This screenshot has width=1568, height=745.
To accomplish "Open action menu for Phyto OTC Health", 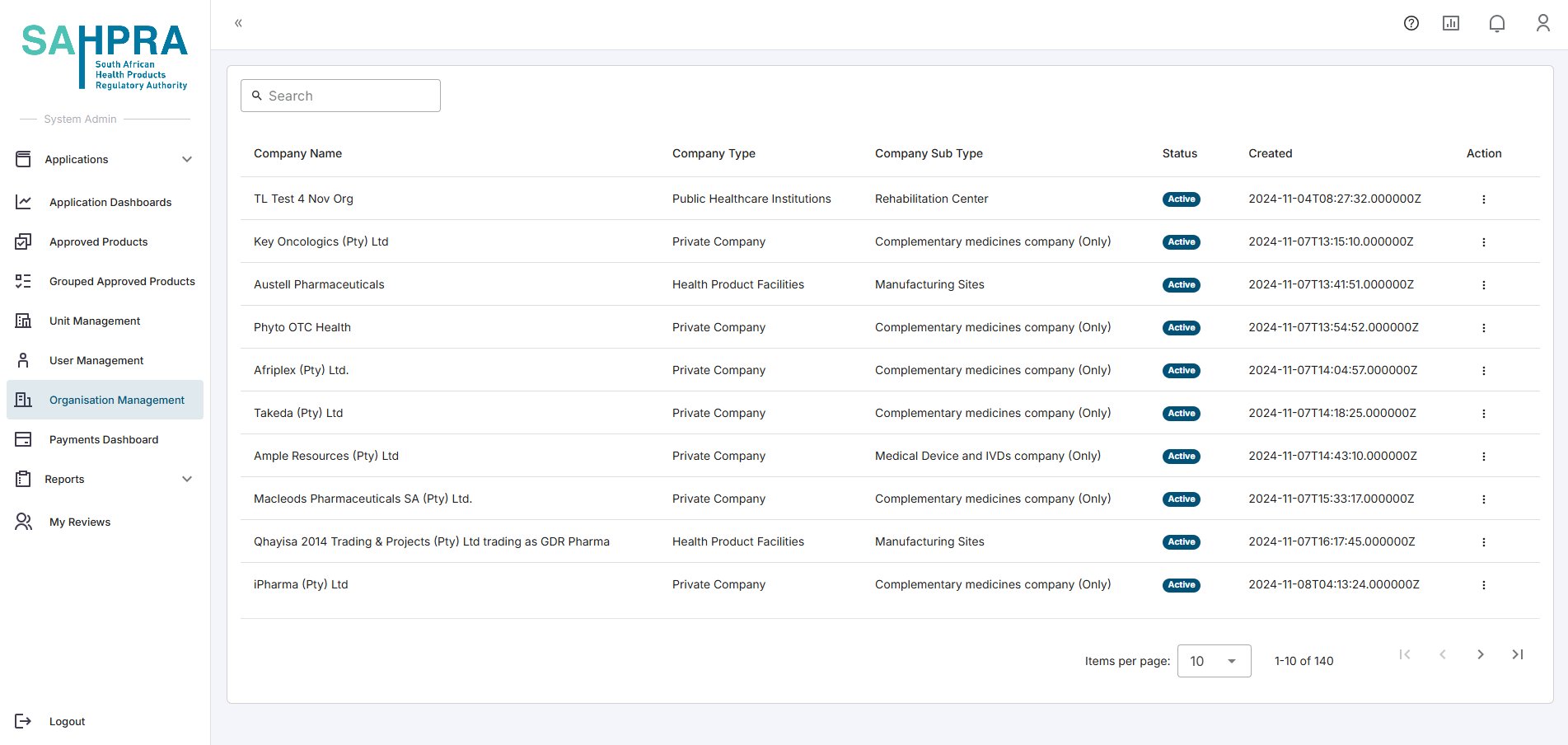I will tap(1484, 328).
